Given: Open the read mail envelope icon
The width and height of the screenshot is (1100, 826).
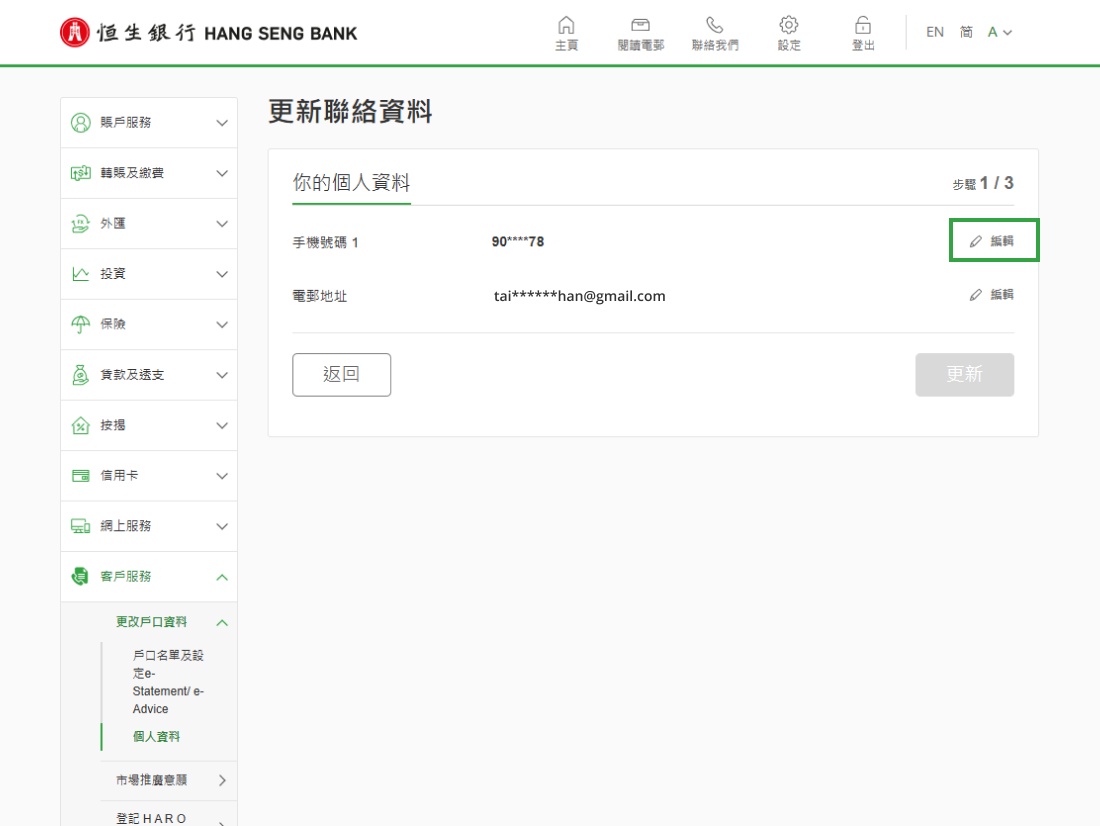Looking at the screenshot, I should 640,25.
